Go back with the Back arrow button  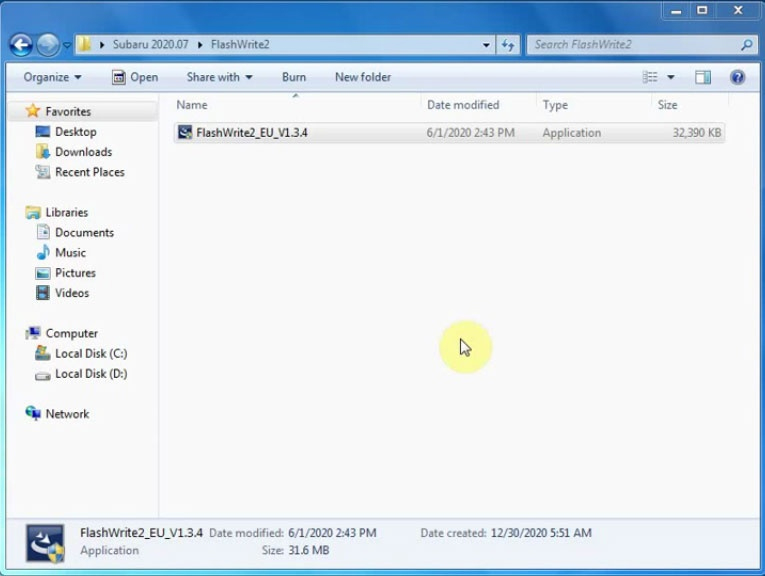tap(21, 45)
